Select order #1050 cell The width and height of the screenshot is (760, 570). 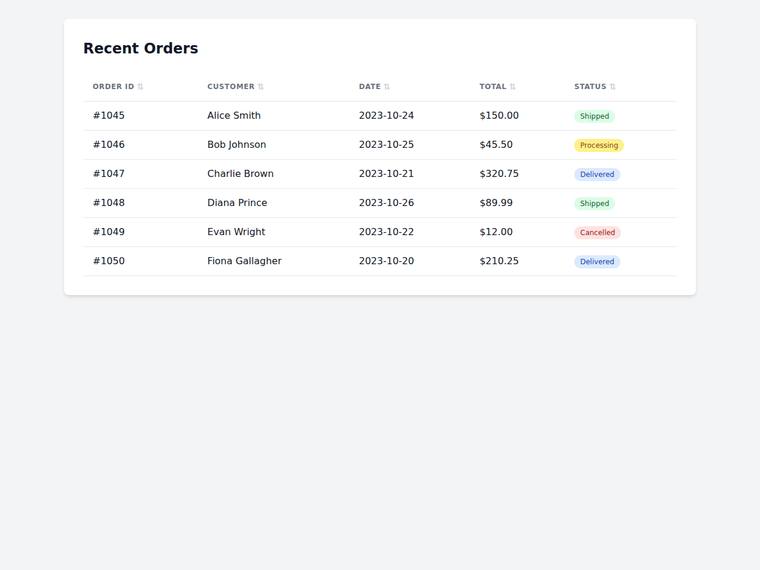pyautogui.click(x=109, y=261)
